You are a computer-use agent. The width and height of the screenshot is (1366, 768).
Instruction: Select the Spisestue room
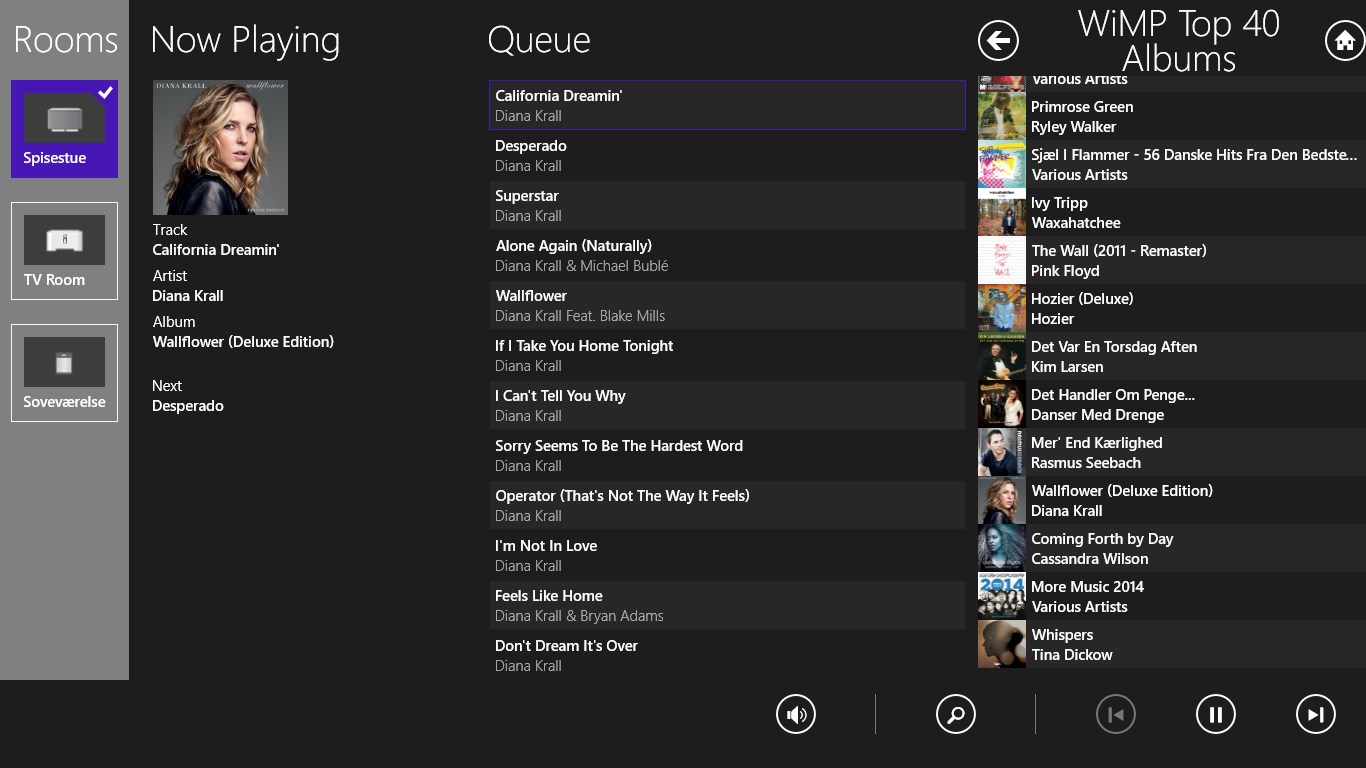64,129
